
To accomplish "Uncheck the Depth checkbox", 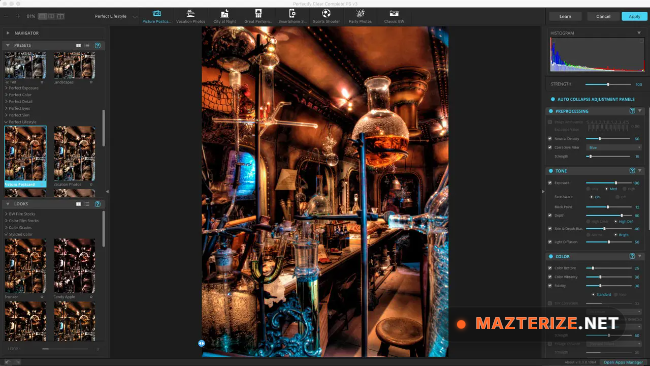I will 550,216.
